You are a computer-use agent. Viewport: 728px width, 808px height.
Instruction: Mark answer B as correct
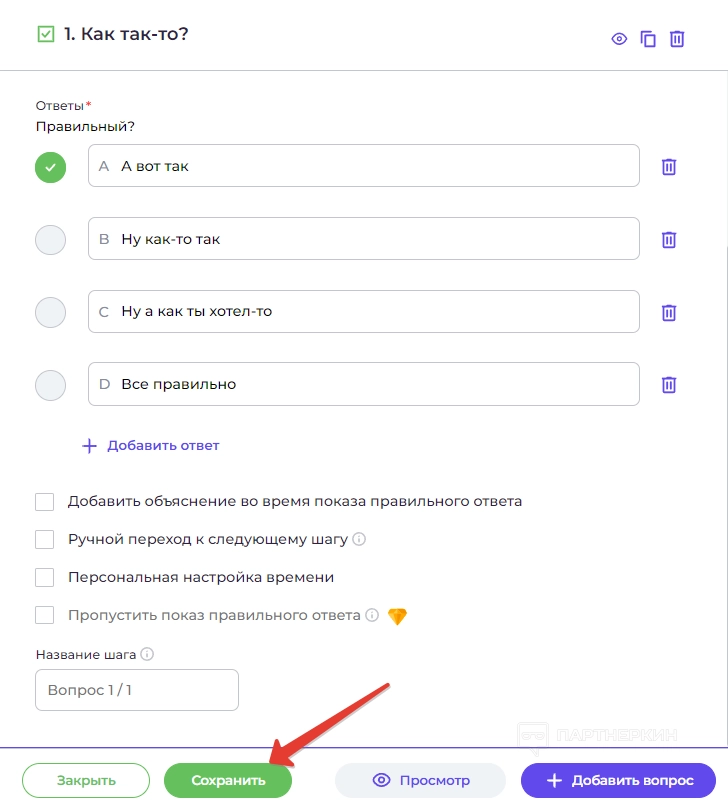(50, 240)
